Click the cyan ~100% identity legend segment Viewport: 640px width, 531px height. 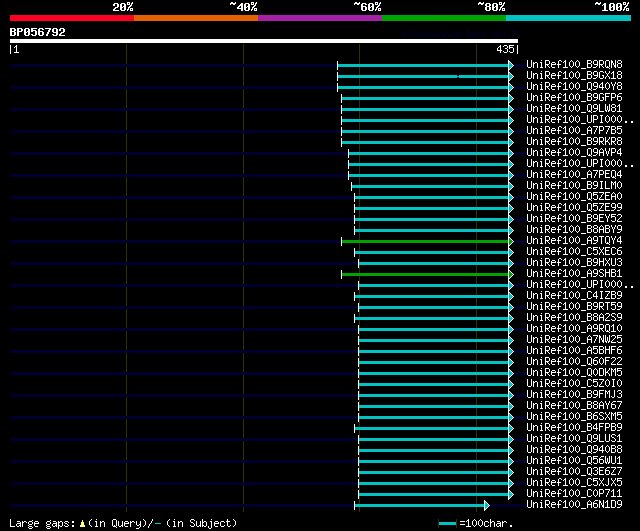click(x=569, y=18)
